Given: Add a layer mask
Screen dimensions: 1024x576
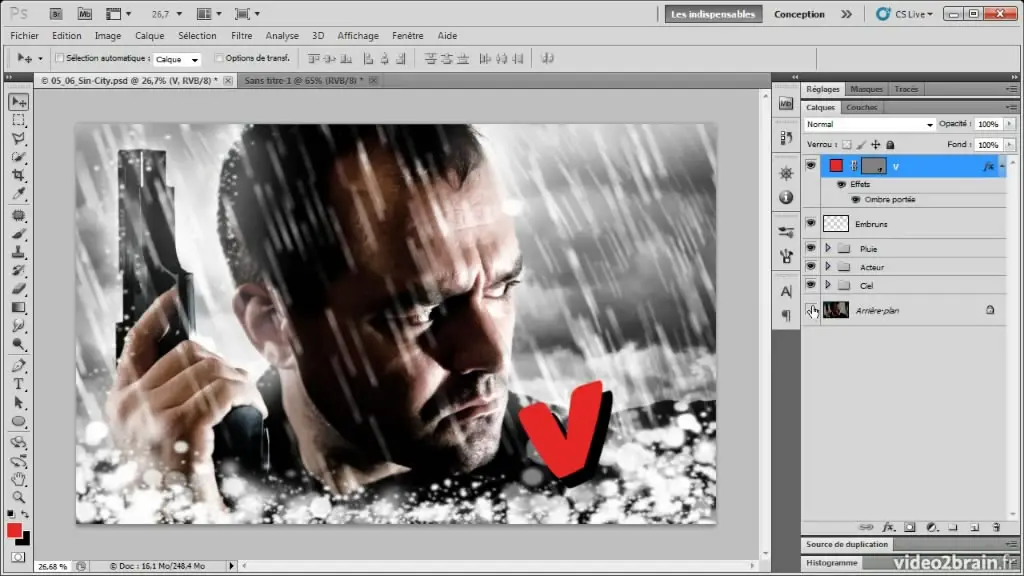Looking at the screenshot, I should 910,527.
